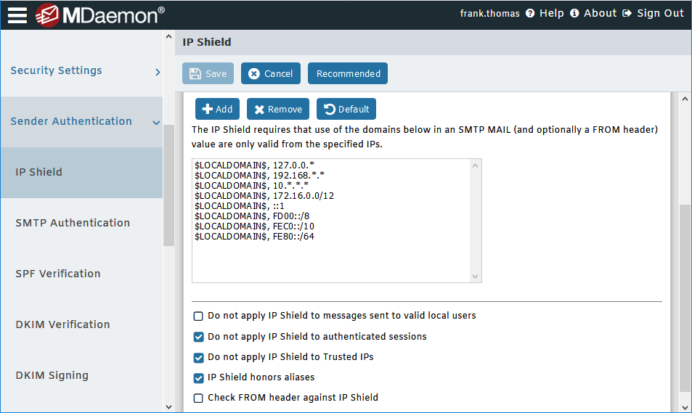Click the main panel scroll up arrow

point(684,99)
